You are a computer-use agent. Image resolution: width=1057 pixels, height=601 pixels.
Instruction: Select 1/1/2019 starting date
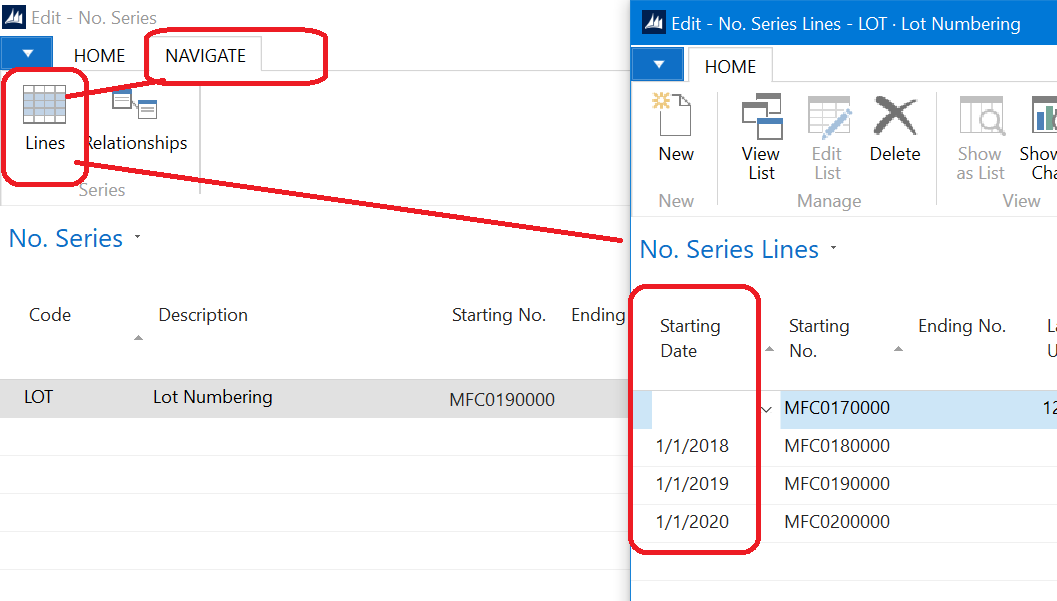click(692, 483)
